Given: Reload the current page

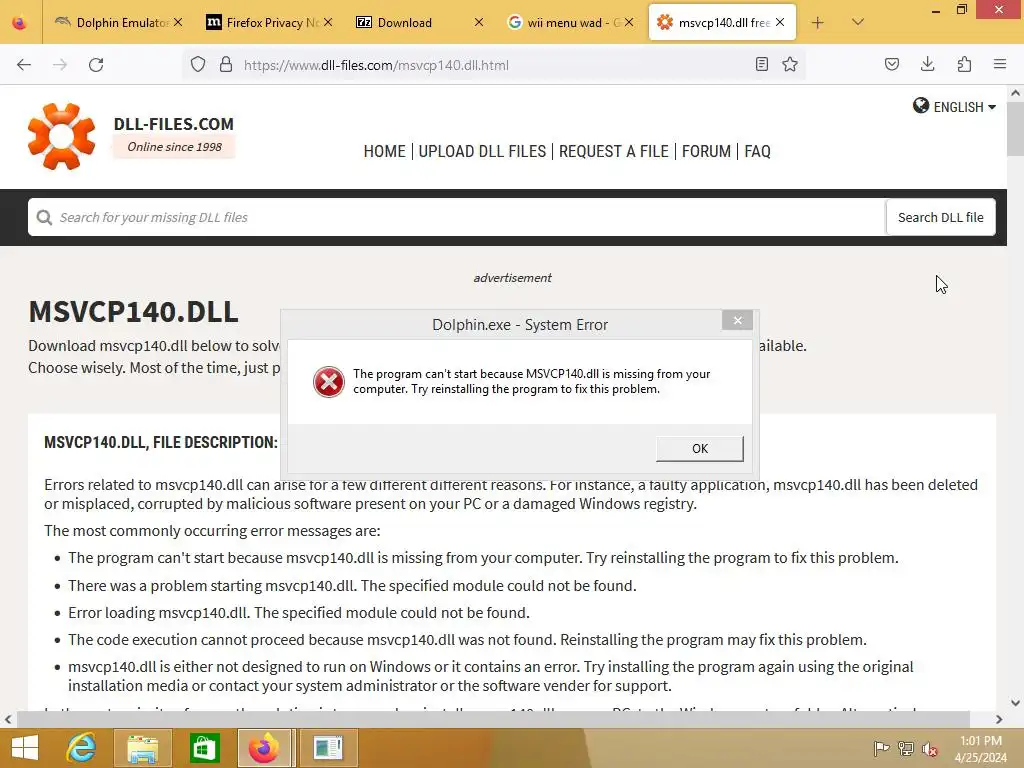Looking at the screenshot, I should tap(96, 65).
